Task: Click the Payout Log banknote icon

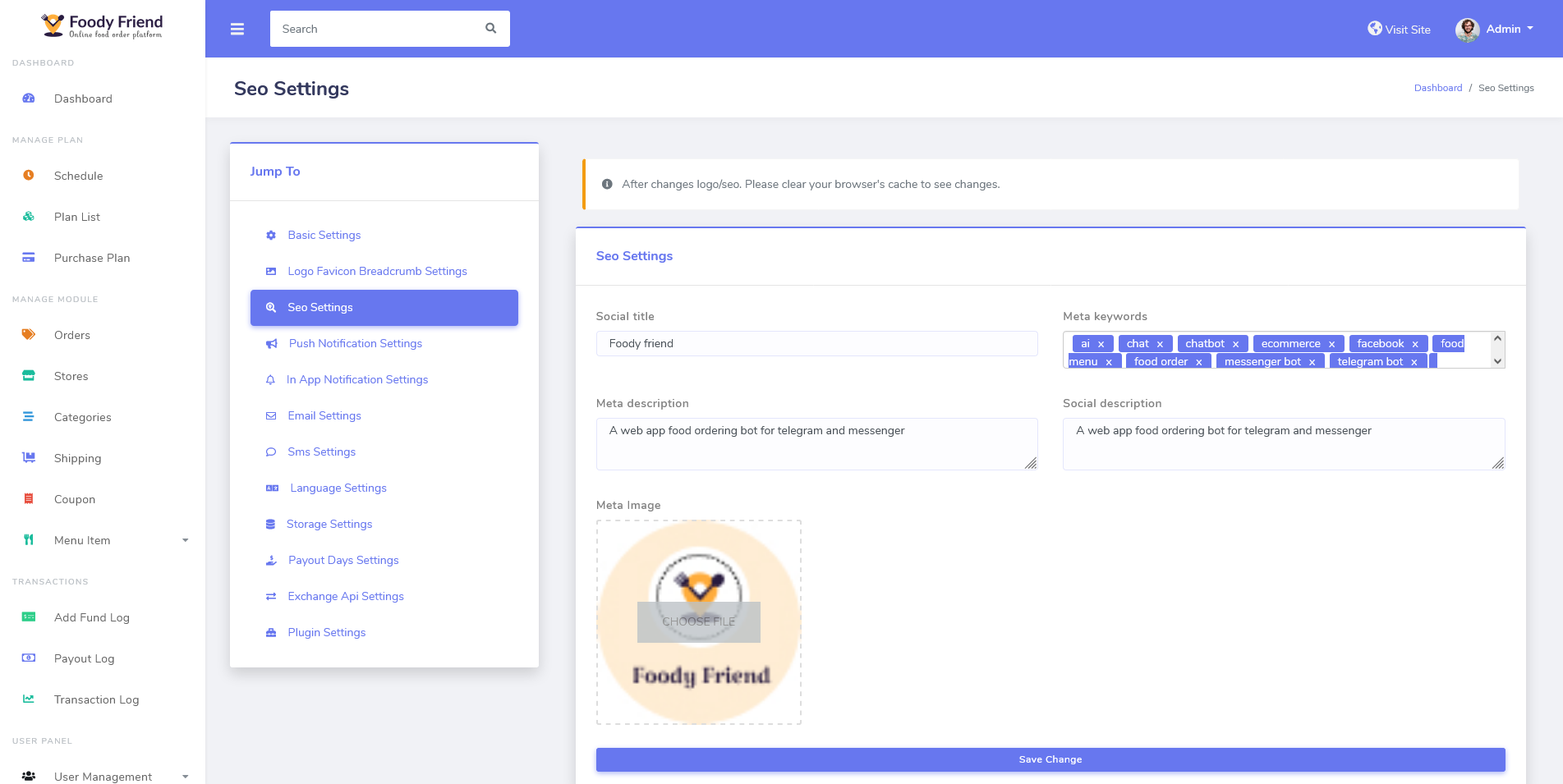Action: click(29, 658)
